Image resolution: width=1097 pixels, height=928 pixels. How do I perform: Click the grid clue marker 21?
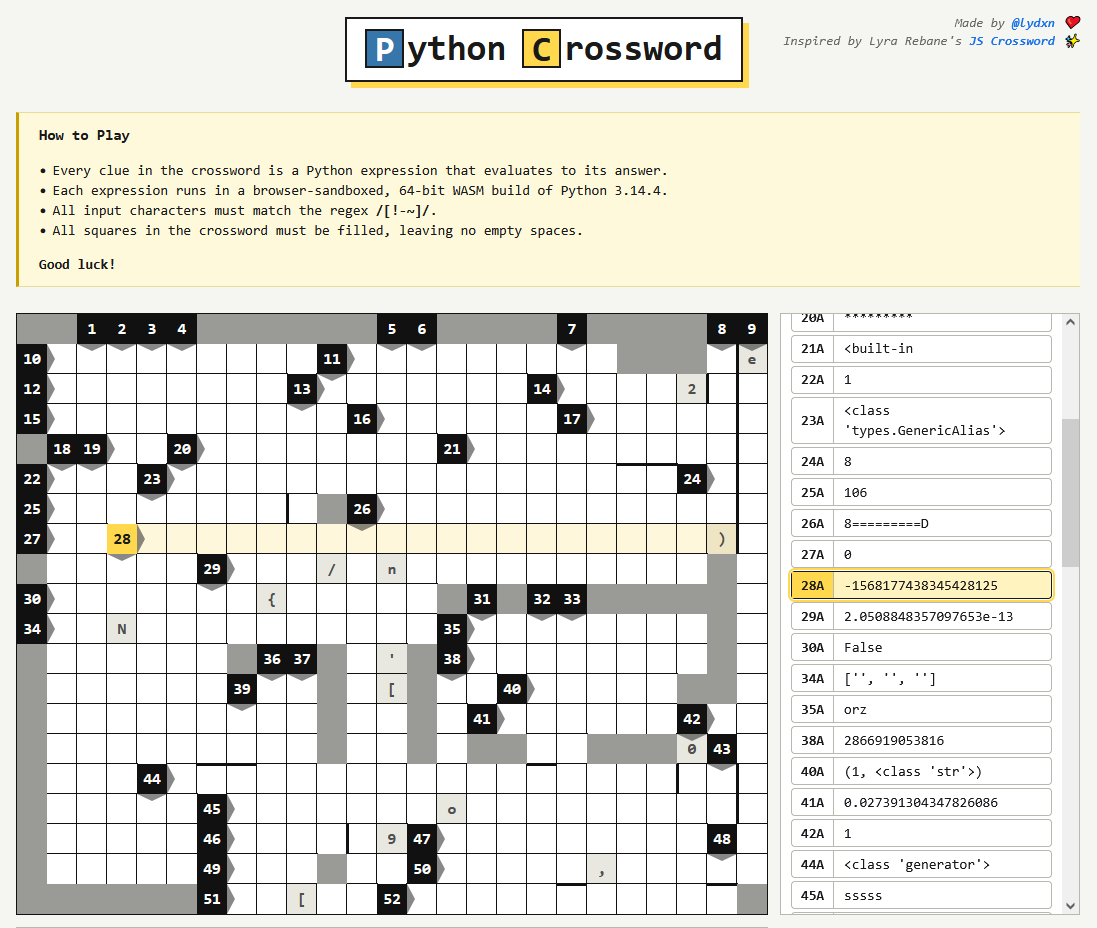tap(452, 449)
